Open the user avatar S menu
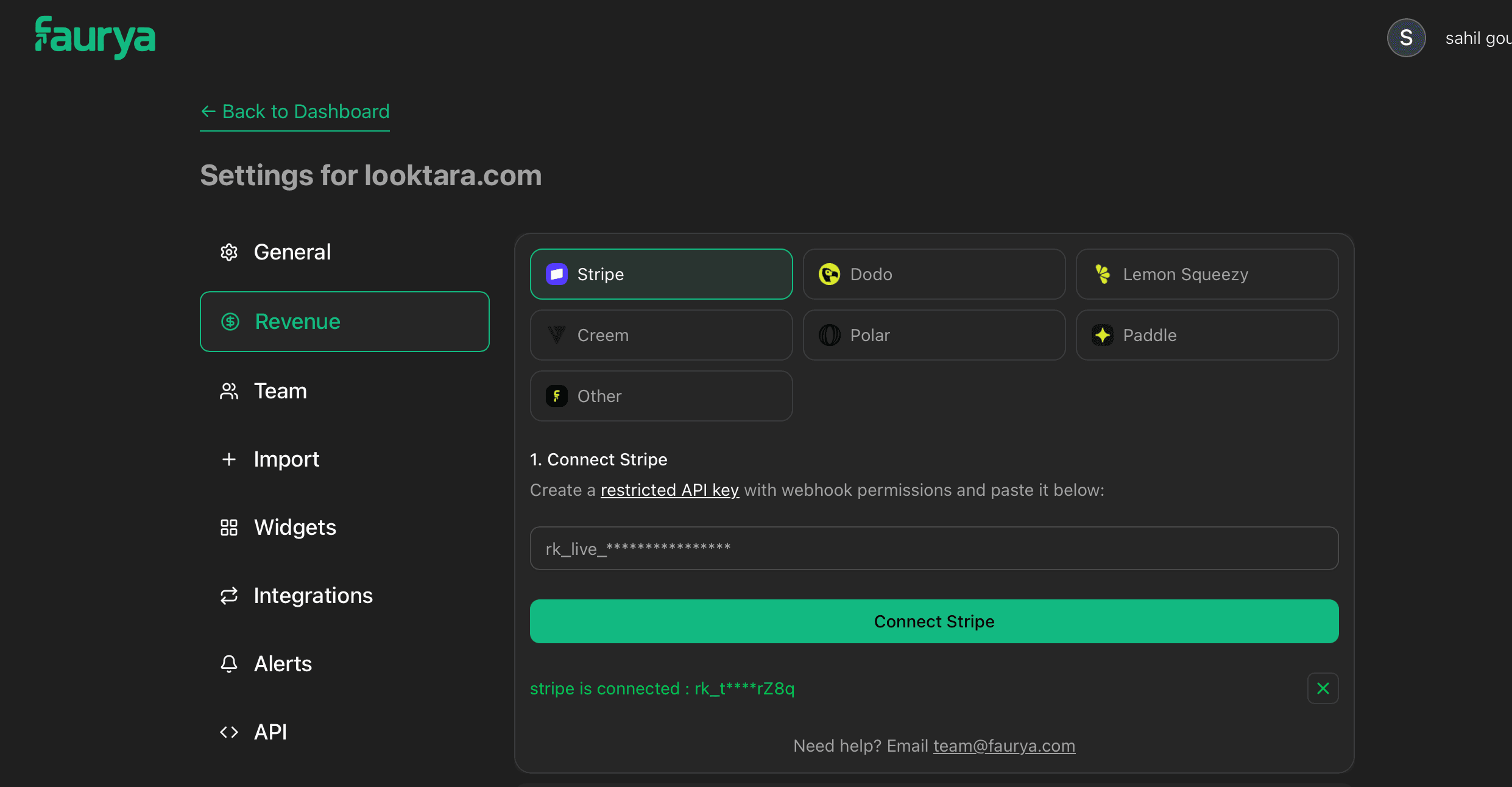The image size is (1512, 787). pyautogui.click(x=1406, y=38)
